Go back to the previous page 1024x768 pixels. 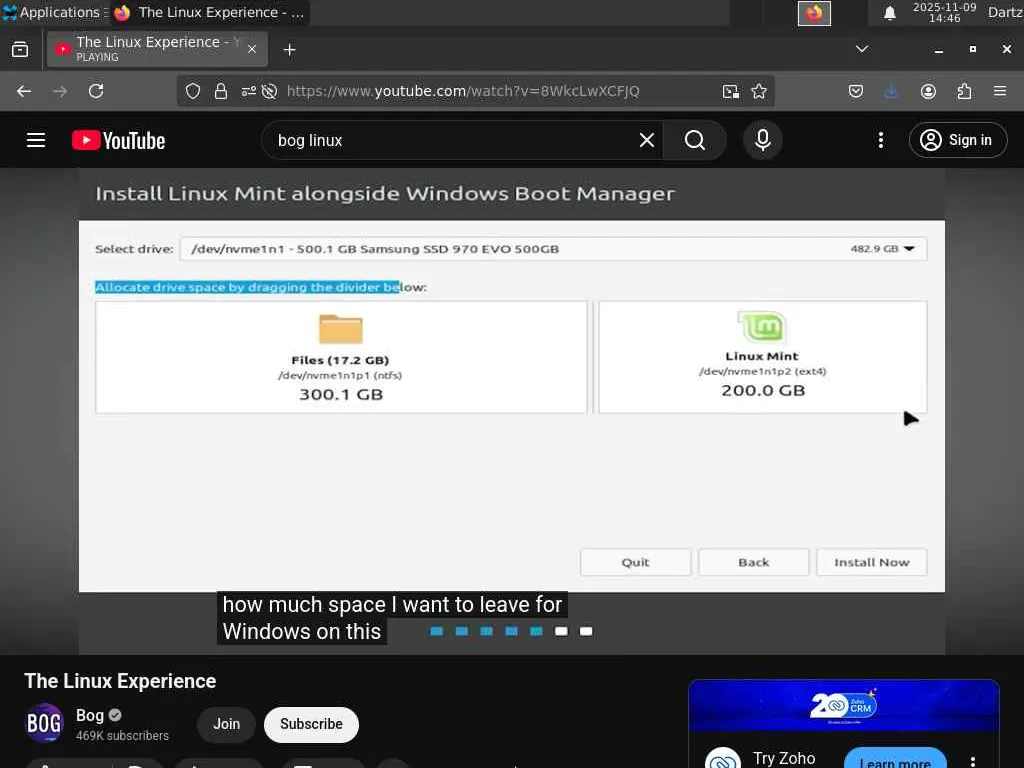24,91
